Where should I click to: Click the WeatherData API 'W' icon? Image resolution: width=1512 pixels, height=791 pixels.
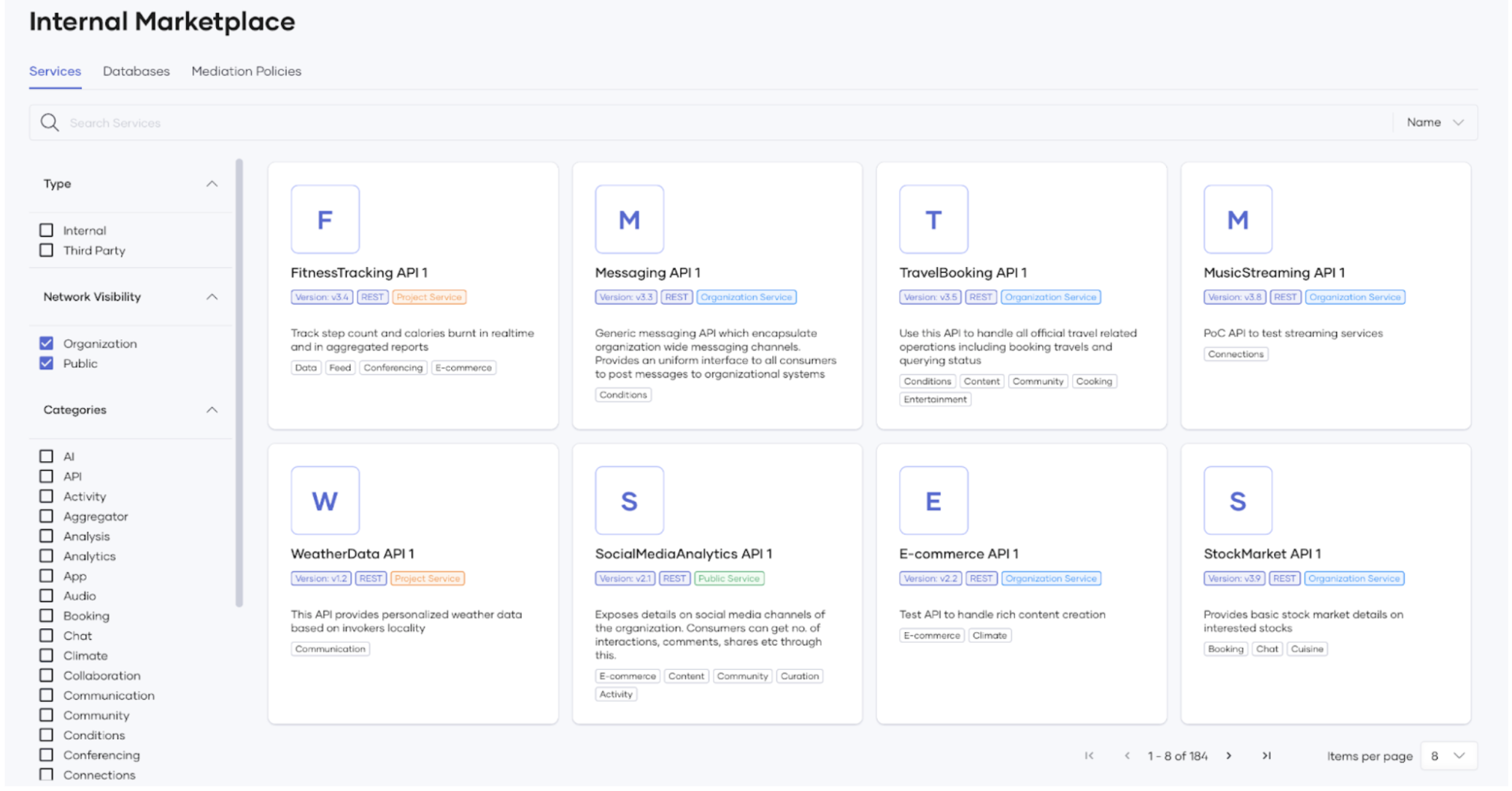click(x=325, y=501)
